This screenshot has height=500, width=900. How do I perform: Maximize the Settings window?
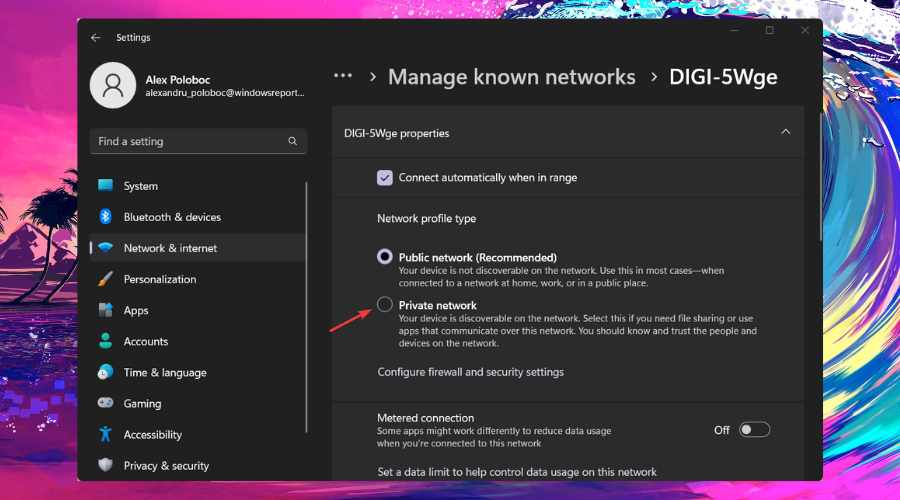(770, 30)
